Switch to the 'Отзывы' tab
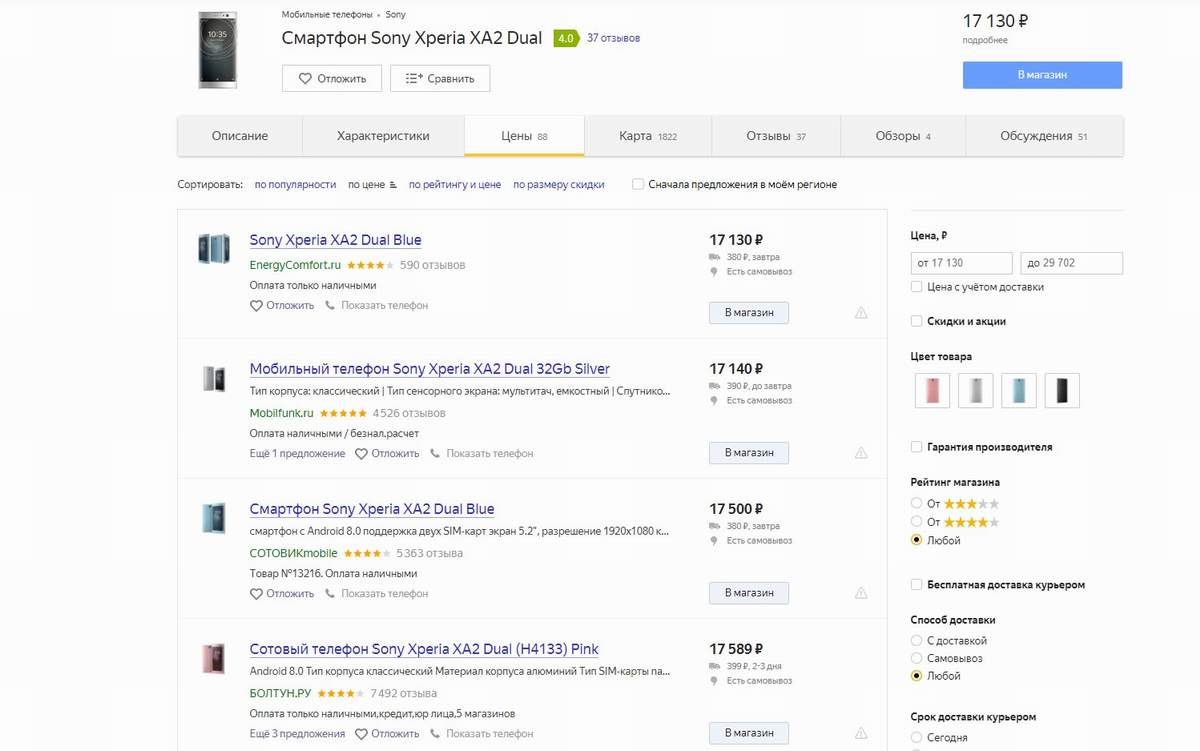The width and height of the screenshot is (1200, 751). click(x=775, y=136)
